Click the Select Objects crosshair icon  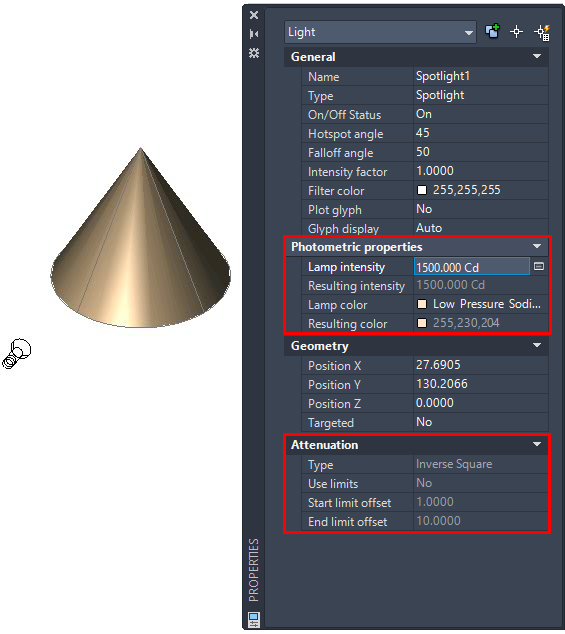point(516,32)
